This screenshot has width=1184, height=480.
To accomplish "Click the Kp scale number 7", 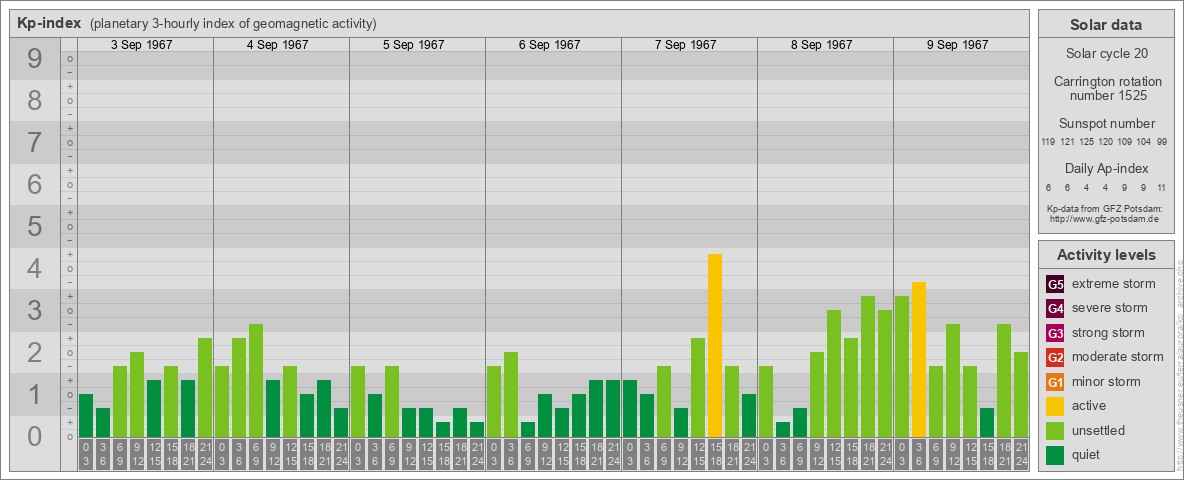I will pyautogui.click(x=35, y=142).
